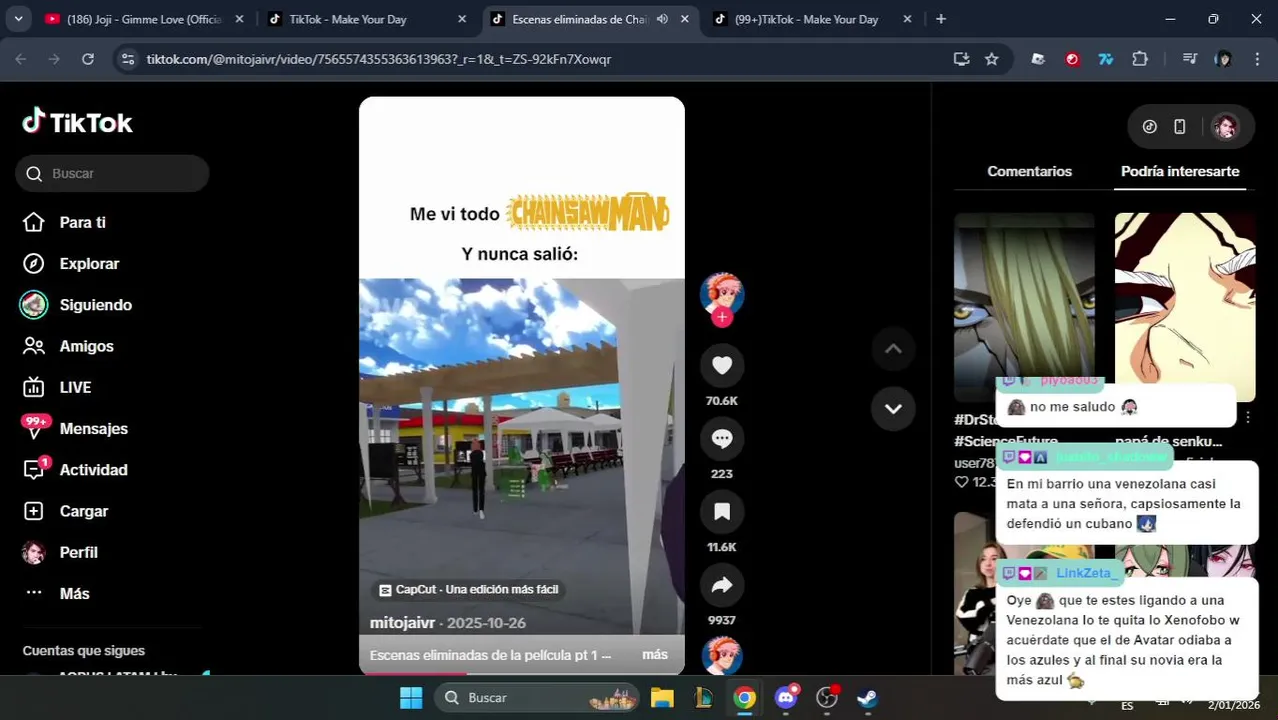
Task: Open the Chrome profile avatar
Action: (x=1223, y=59)
